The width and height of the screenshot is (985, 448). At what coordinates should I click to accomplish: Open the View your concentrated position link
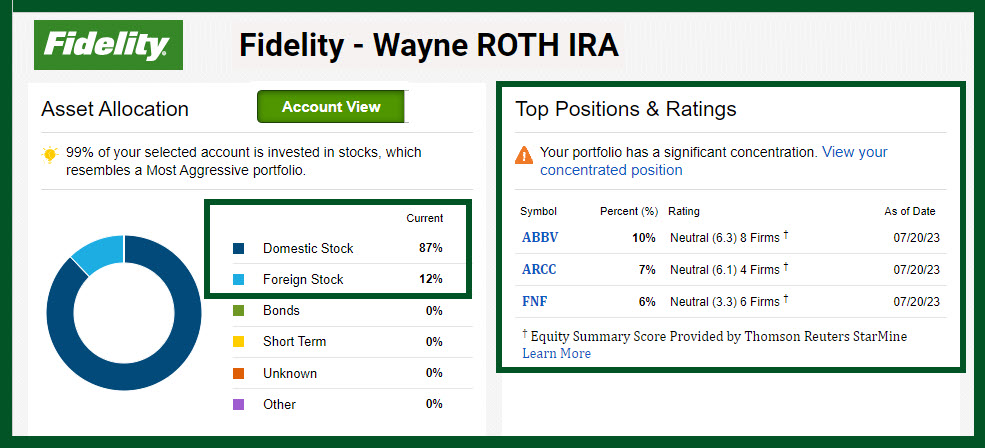(714, 161)
